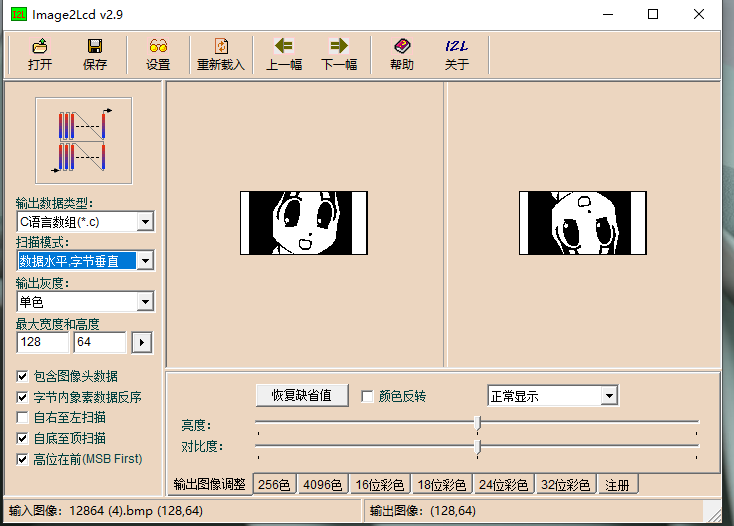
Task: Click the 输入图像 status bar text
Action: (x=106, y=511)
